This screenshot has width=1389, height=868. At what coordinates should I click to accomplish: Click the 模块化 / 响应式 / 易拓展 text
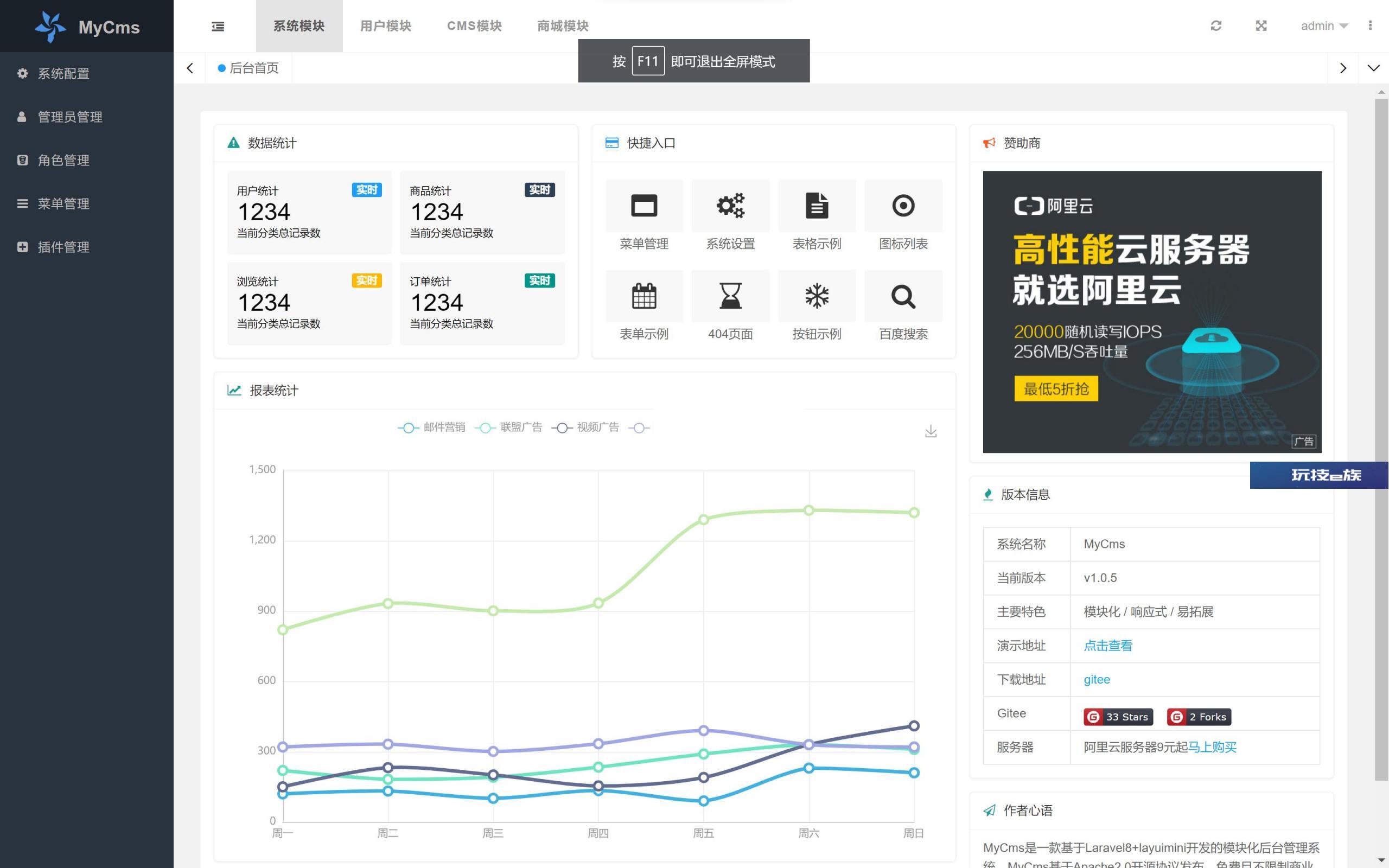click(x=1149, y=611)
